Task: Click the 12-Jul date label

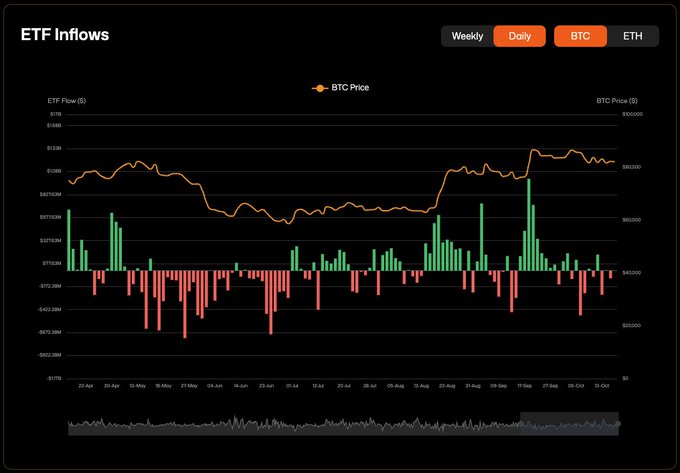Action: pyautogui.click(x=318, y=386)
